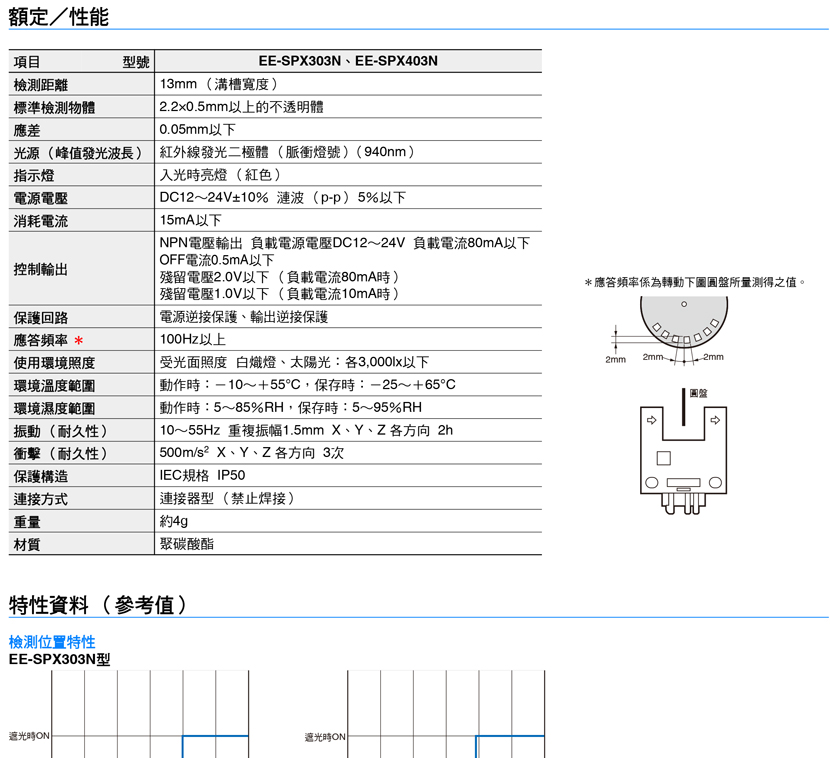Select the NPN電壓輸出 line
Viewport: 830px width, 758px height.
pyautogui.click(x=345, y=243)
